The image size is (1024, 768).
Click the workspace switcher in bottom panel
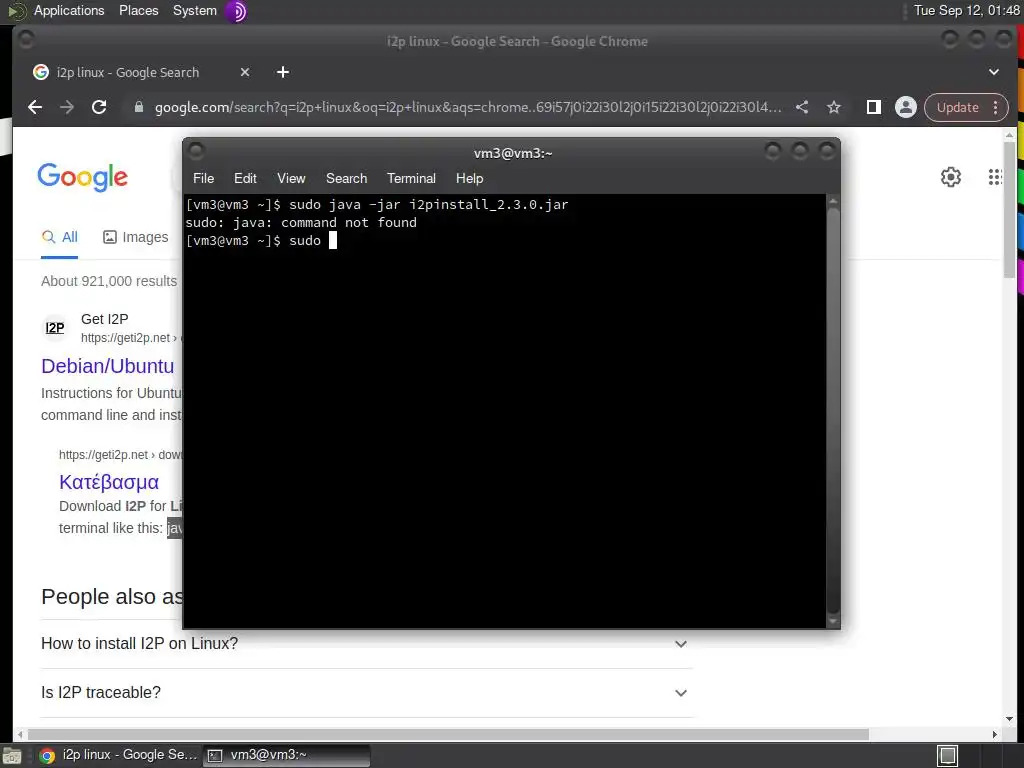point(948,756)
